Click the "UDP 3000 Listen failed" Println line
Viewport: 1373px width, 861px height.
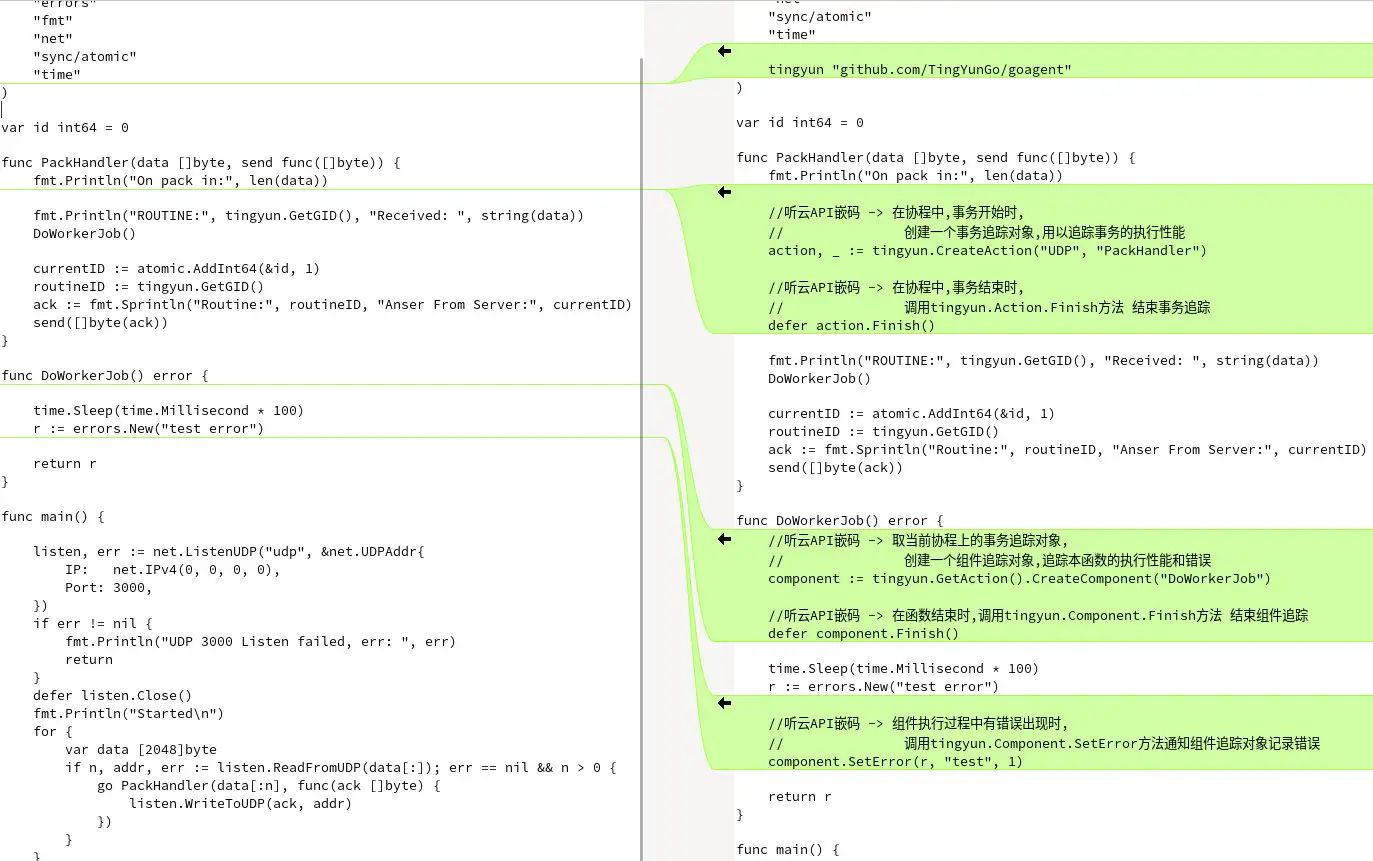(260, 642)
